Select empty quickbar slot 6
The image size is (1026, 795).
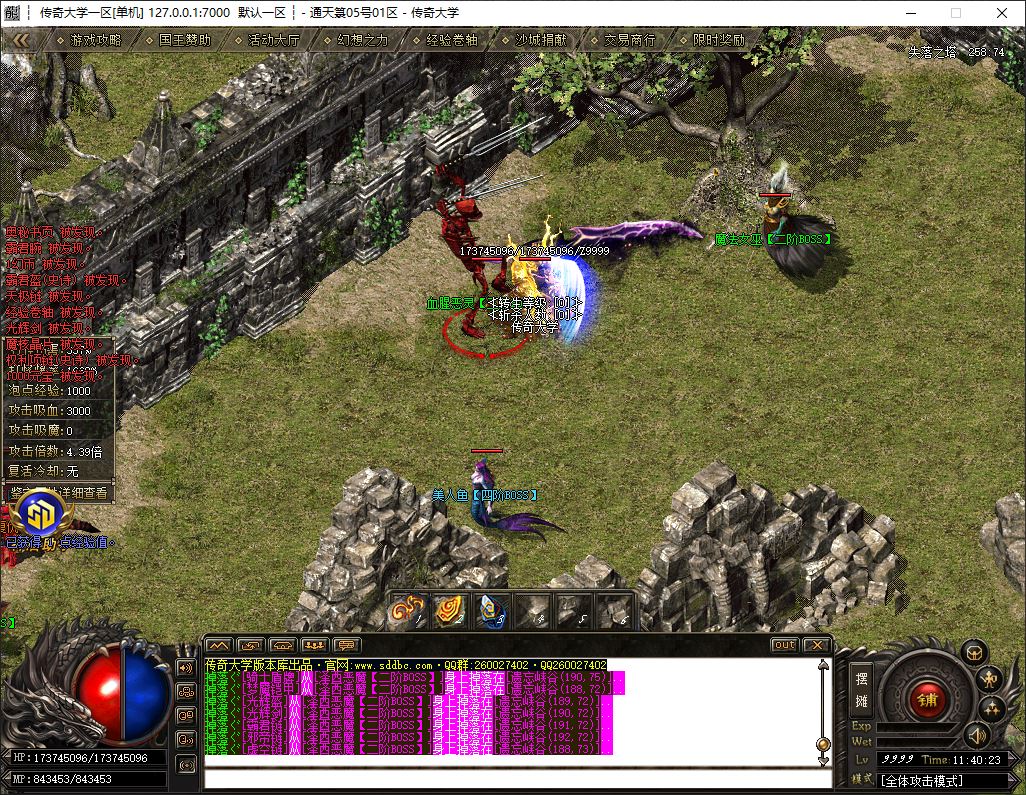616,611
